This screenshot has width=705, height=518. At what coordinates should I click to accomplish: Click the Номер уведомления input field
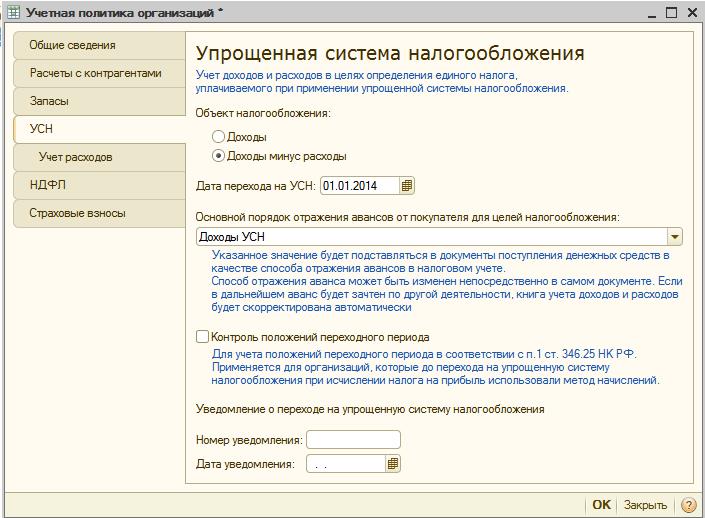353,440
